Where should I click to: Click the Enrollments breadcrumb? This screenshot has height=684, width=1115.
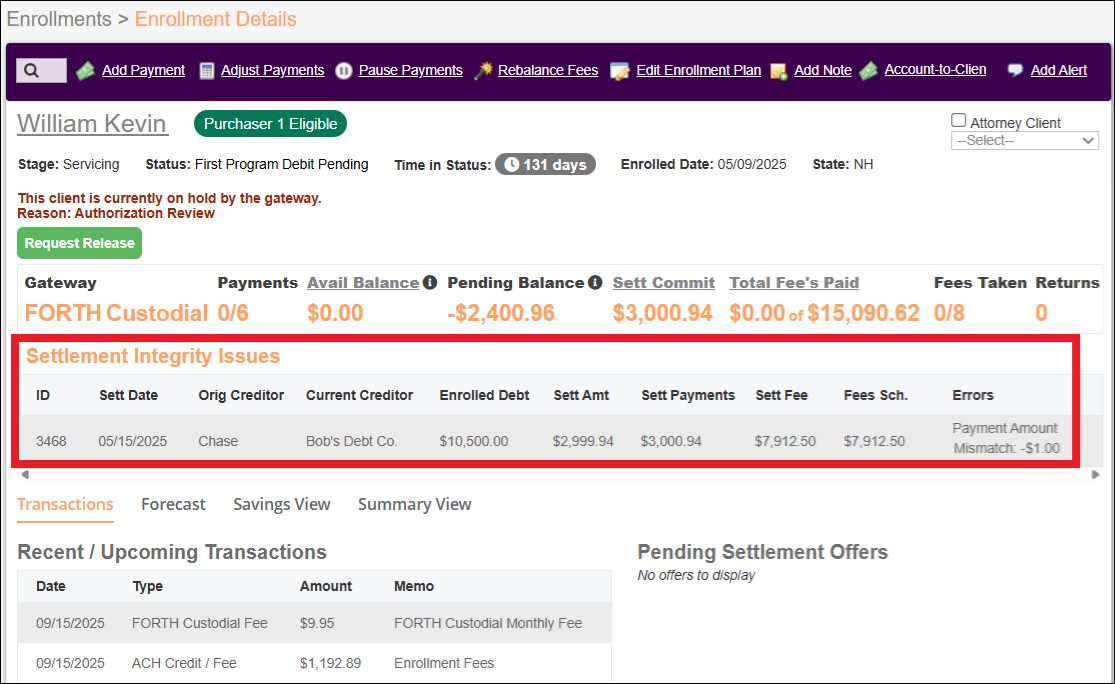(x=59, y=19)
